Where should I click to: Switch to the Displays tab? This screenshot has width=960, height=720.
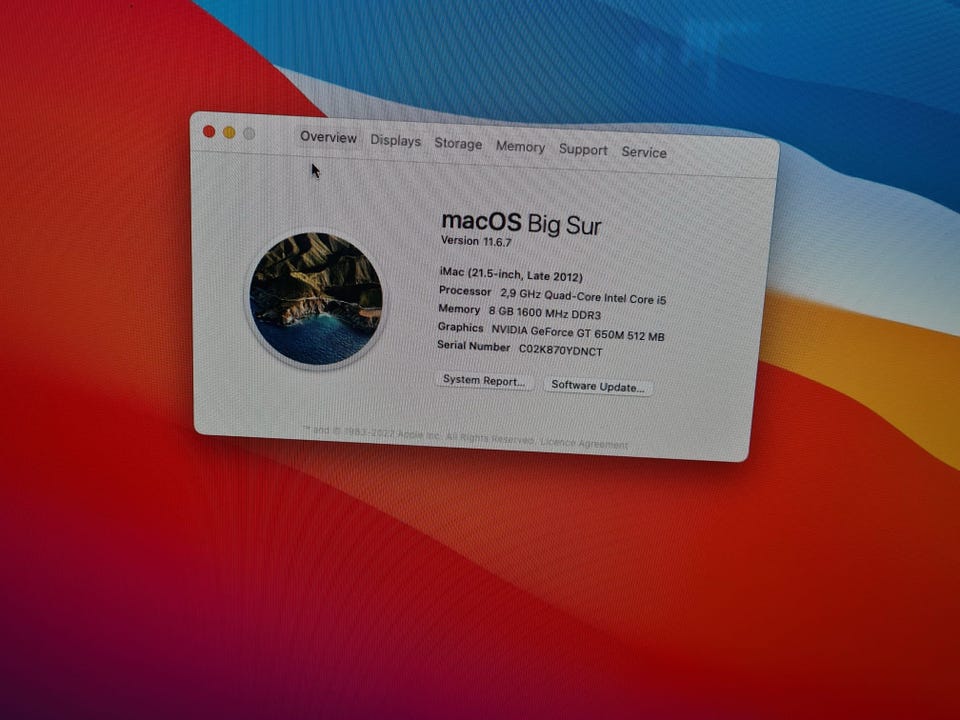396,141
